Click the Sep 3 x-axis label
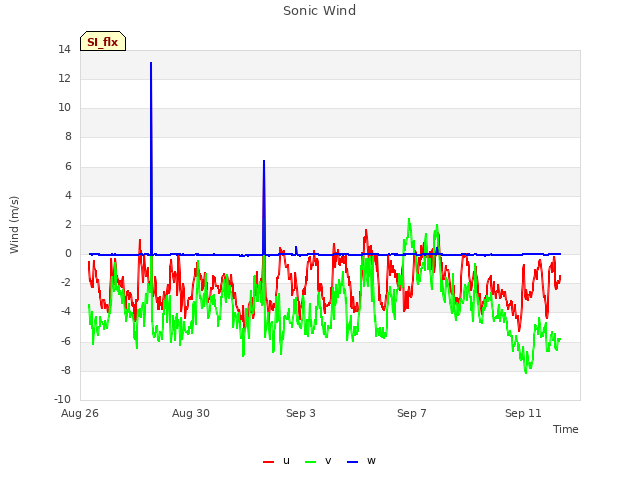The width and height of the screenshot is (640, 480). click(x=301, y=413)
